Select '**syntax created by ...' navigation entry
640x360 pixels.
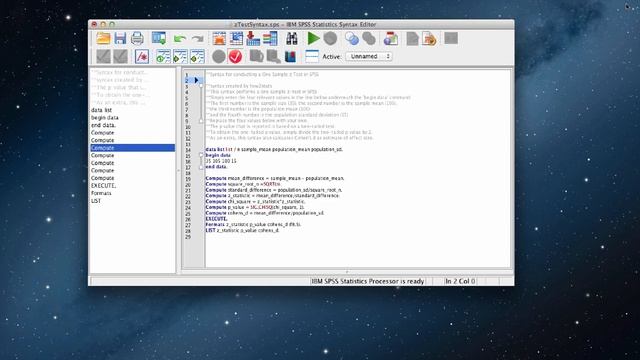[119, 80]
